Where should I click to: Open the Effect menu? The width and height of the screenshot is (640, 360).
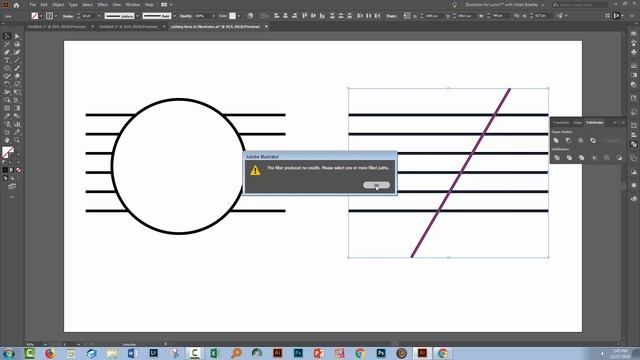[102, 5]
